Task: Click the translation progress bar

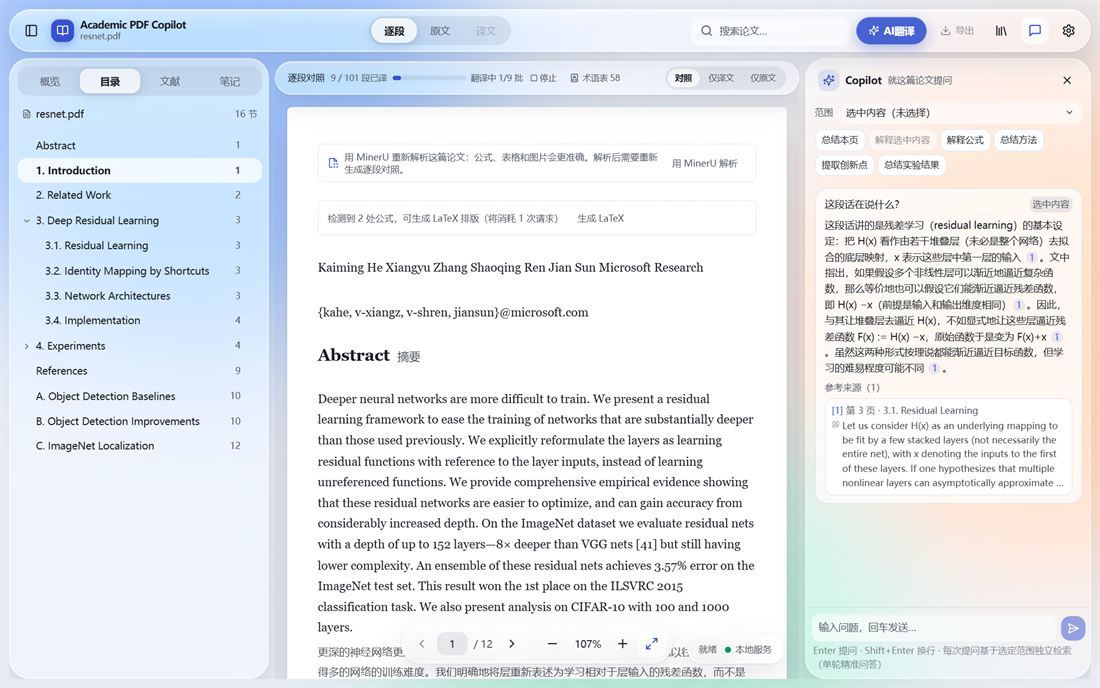Action: coord(429,78)
